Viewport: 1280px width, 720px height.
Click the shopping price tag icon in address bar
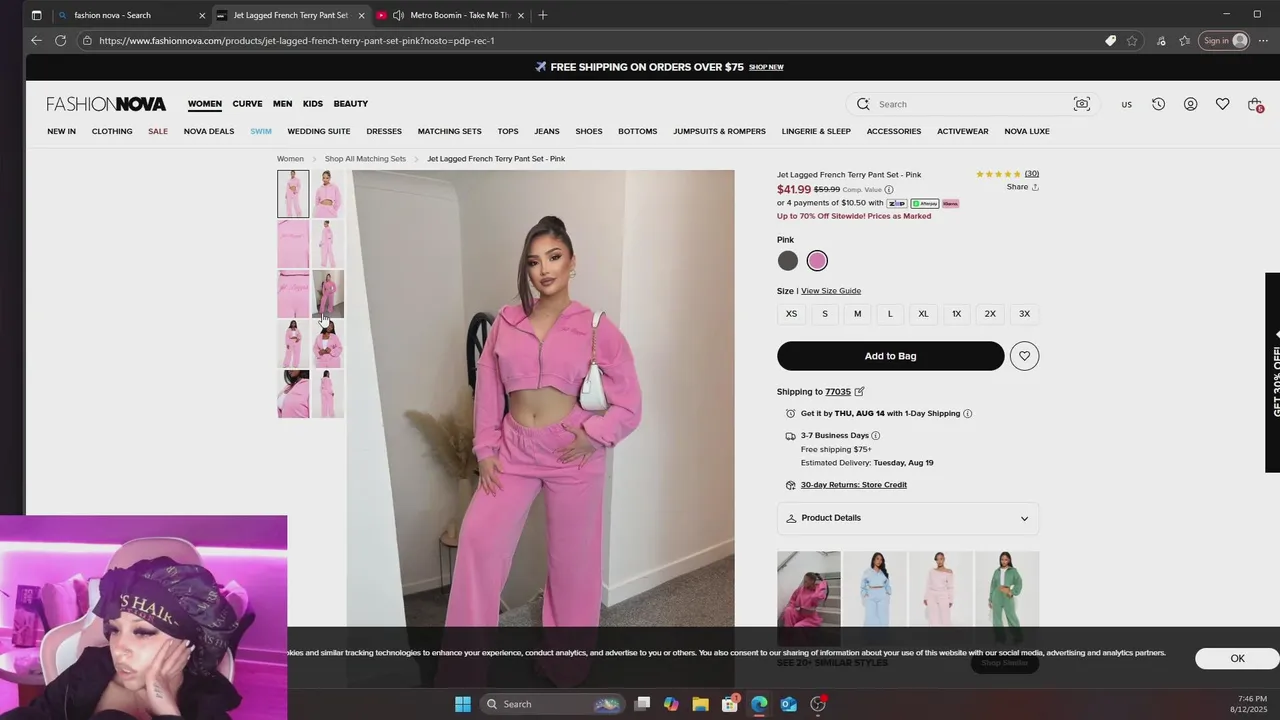1110,41
